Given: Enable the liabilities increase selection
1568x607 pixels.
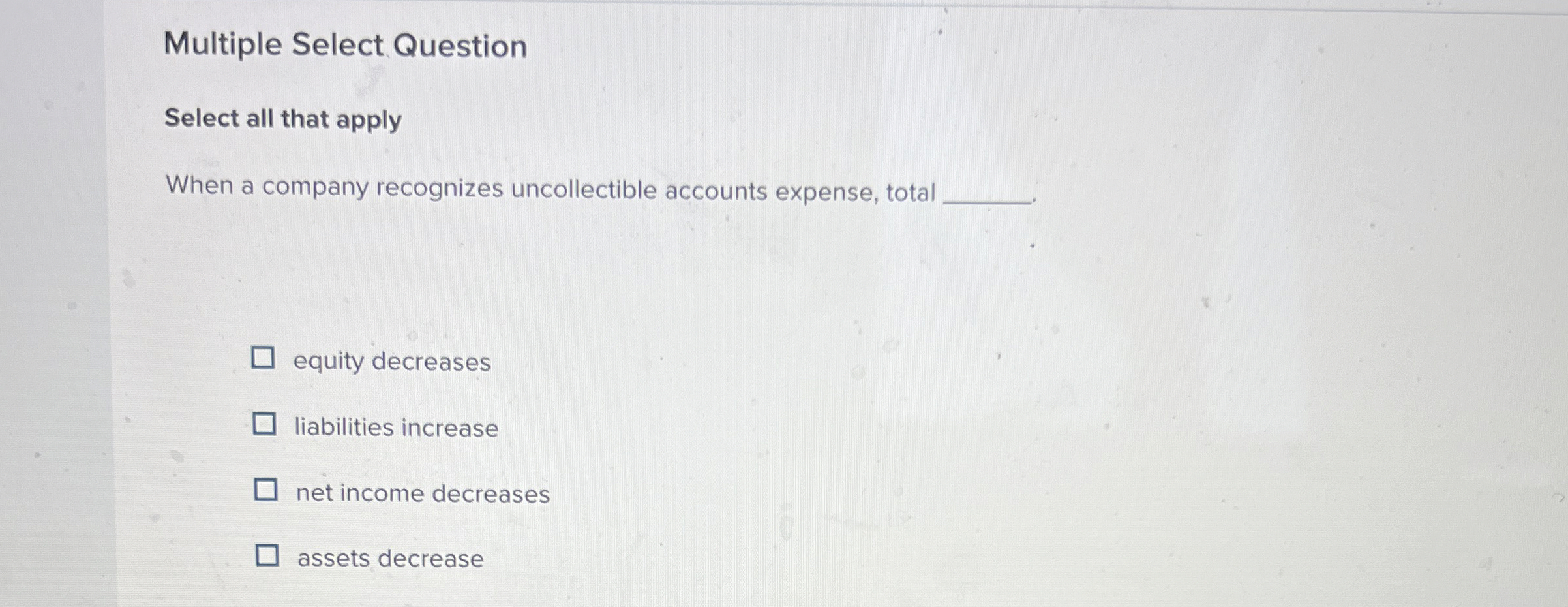Looking at the screenshot, I should 265,424.
